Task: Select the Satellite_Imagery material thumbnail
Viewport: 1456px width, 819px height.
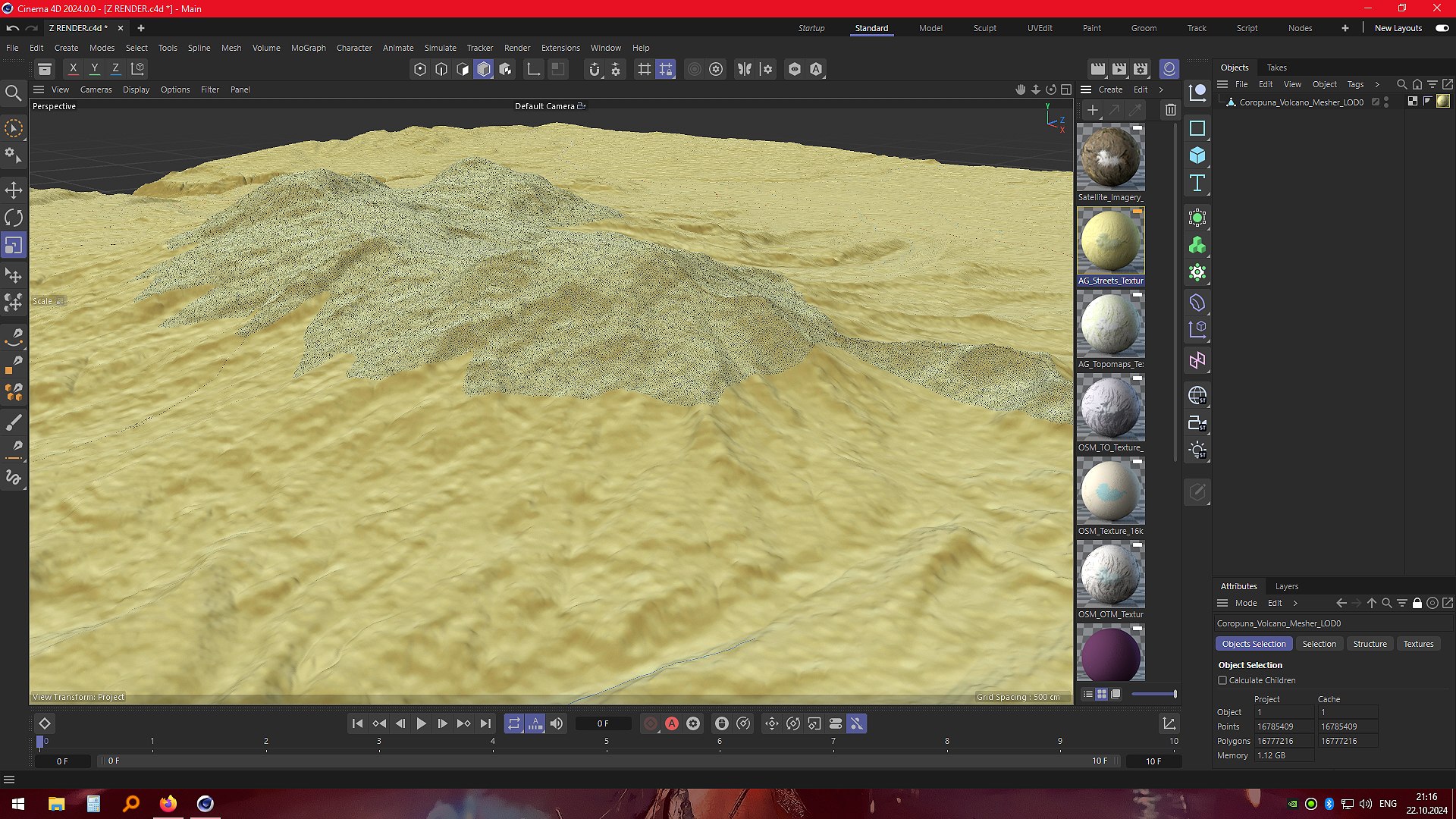Action: point(1110,158)
